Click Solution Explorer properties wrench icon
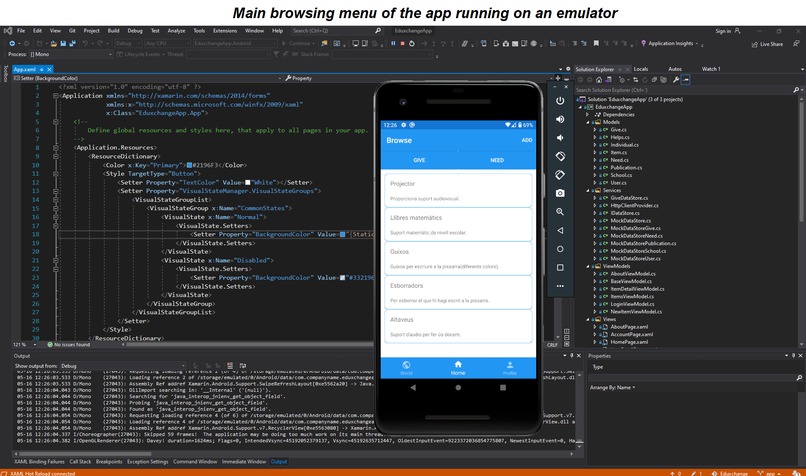 coord(676,80)
